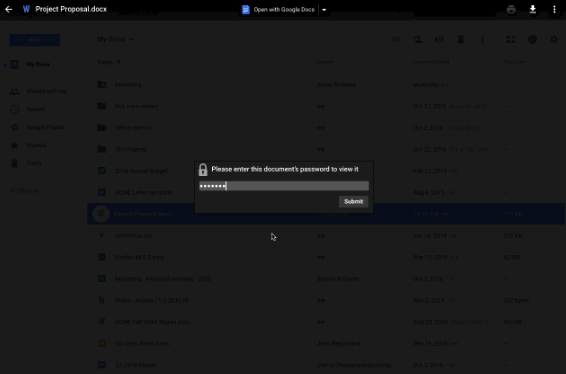Click the 2016 Annual budget sheet icon
The height and width of the screenshot is (374, 566).
[x=102, y=170]
